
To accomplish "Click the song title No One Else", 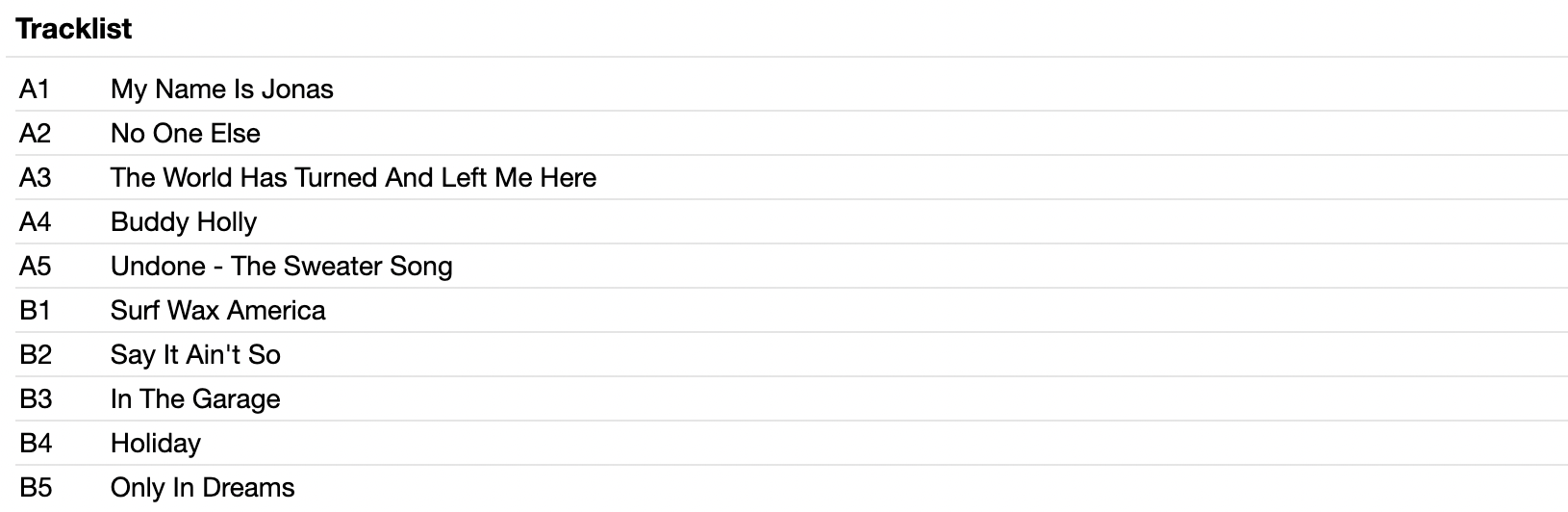I will click(x=185, y=134).
